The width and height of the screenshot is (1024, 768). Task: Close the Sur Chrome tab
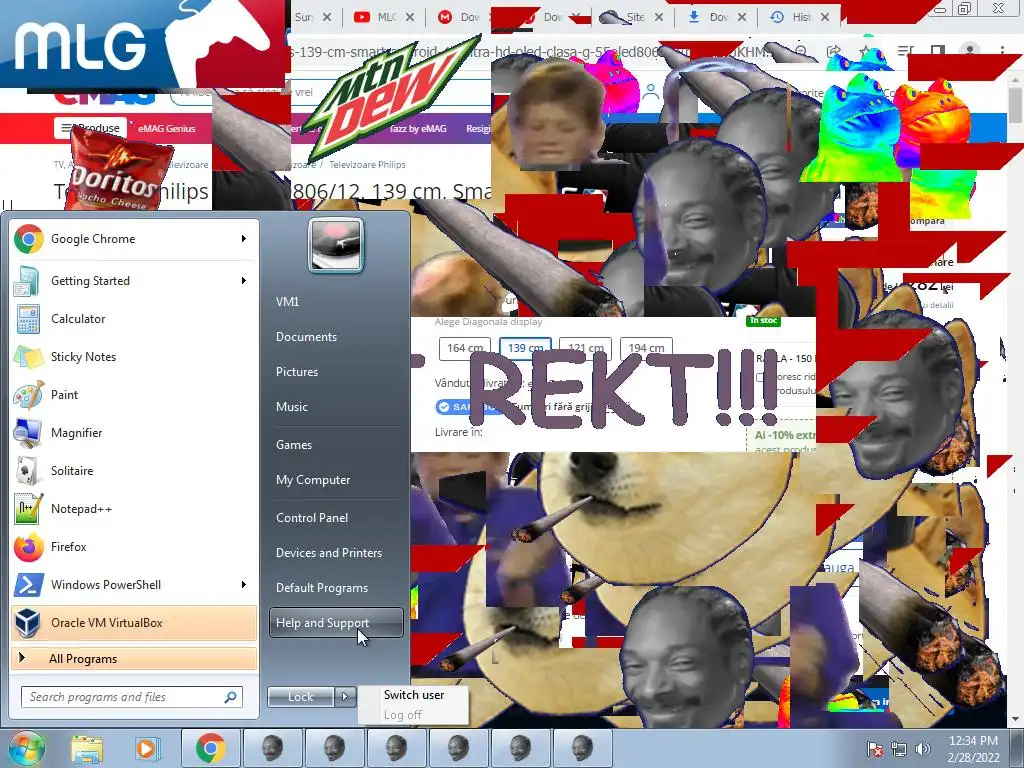coord(327,17)
